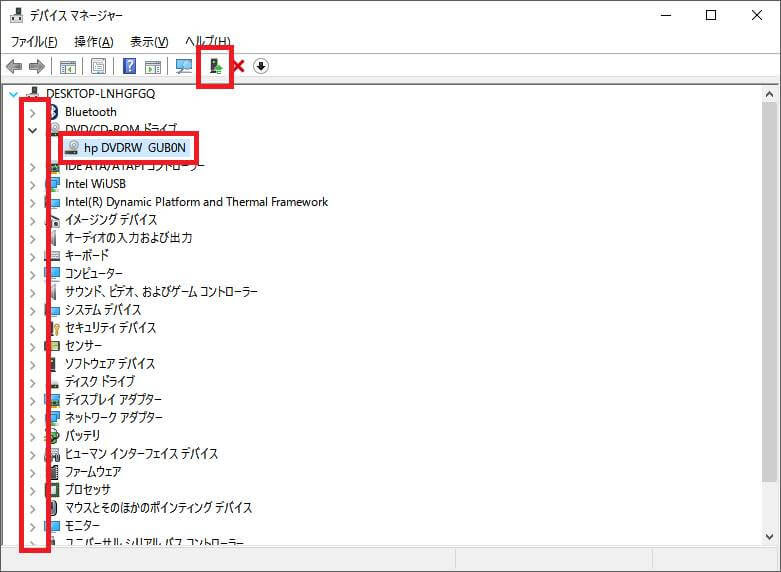
Task: Open the ファイル(F) menu
Action: click(34, 42)
